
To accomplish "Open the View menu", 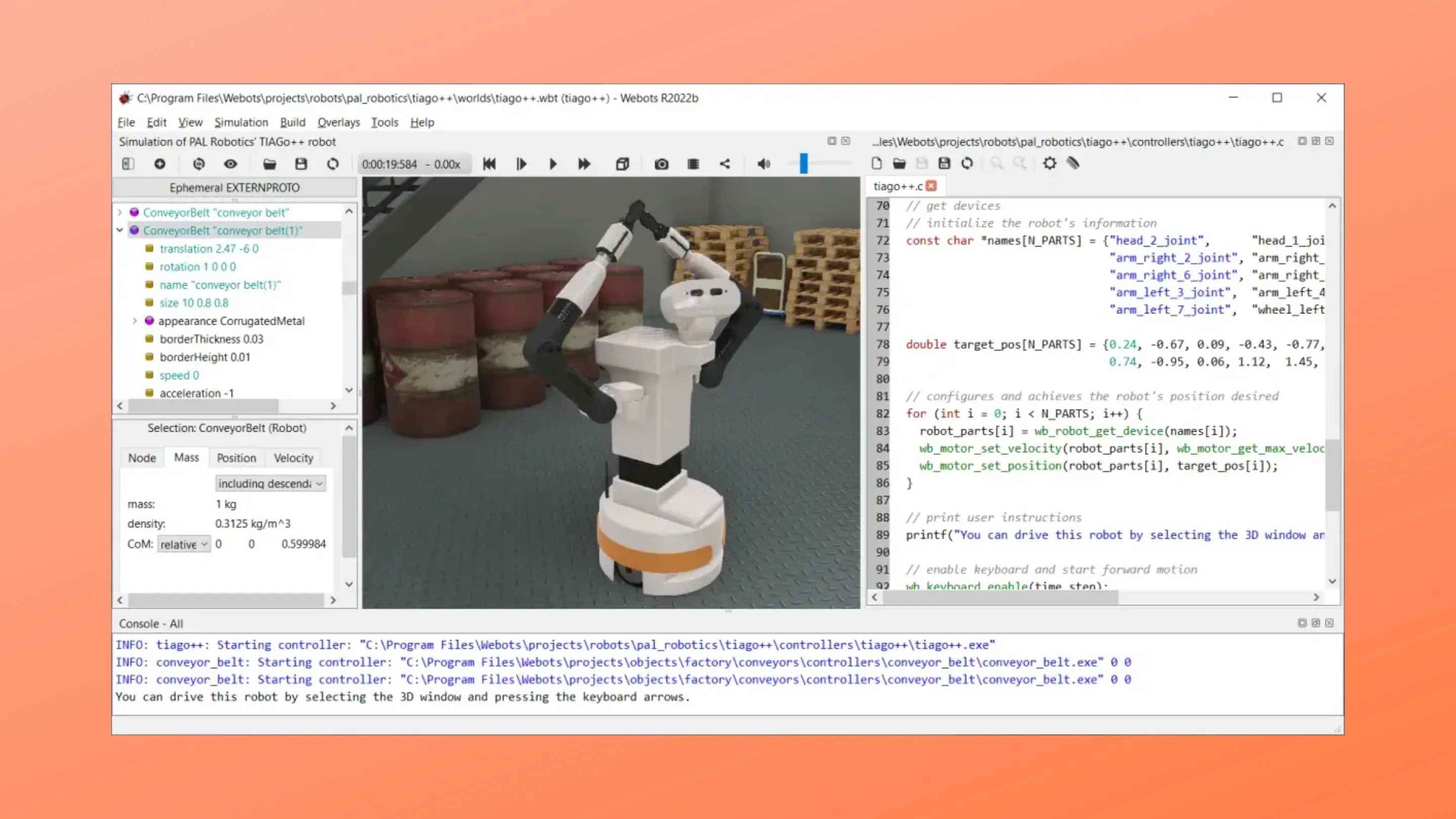I will (191, 122).
